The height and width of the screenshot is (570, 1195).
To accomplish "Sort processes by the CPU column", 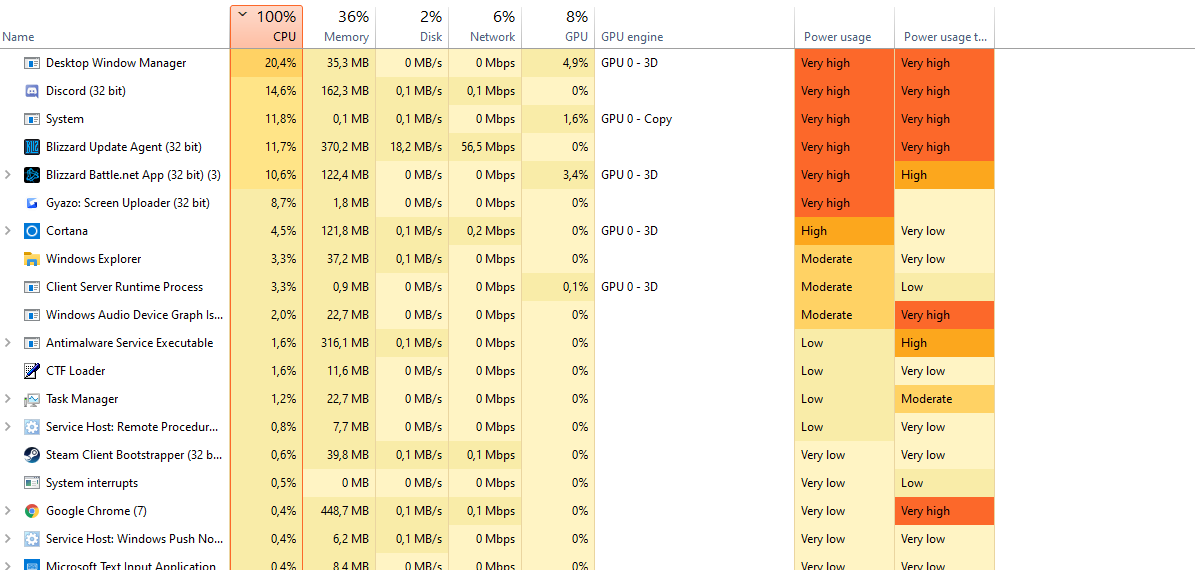I will point(266,27).
